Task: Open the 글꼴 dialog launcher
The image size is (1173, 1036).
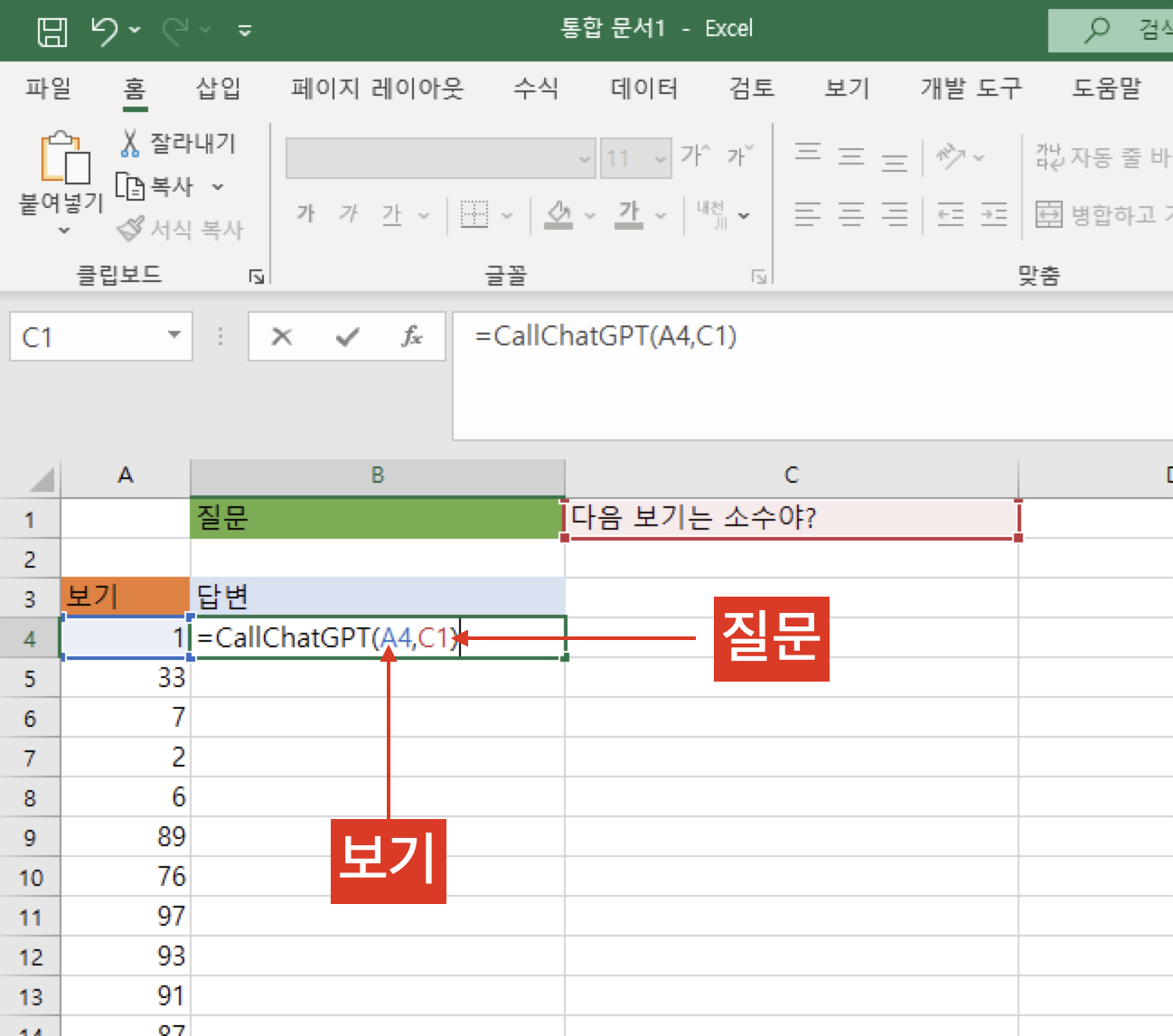Action: coord(758,277)
